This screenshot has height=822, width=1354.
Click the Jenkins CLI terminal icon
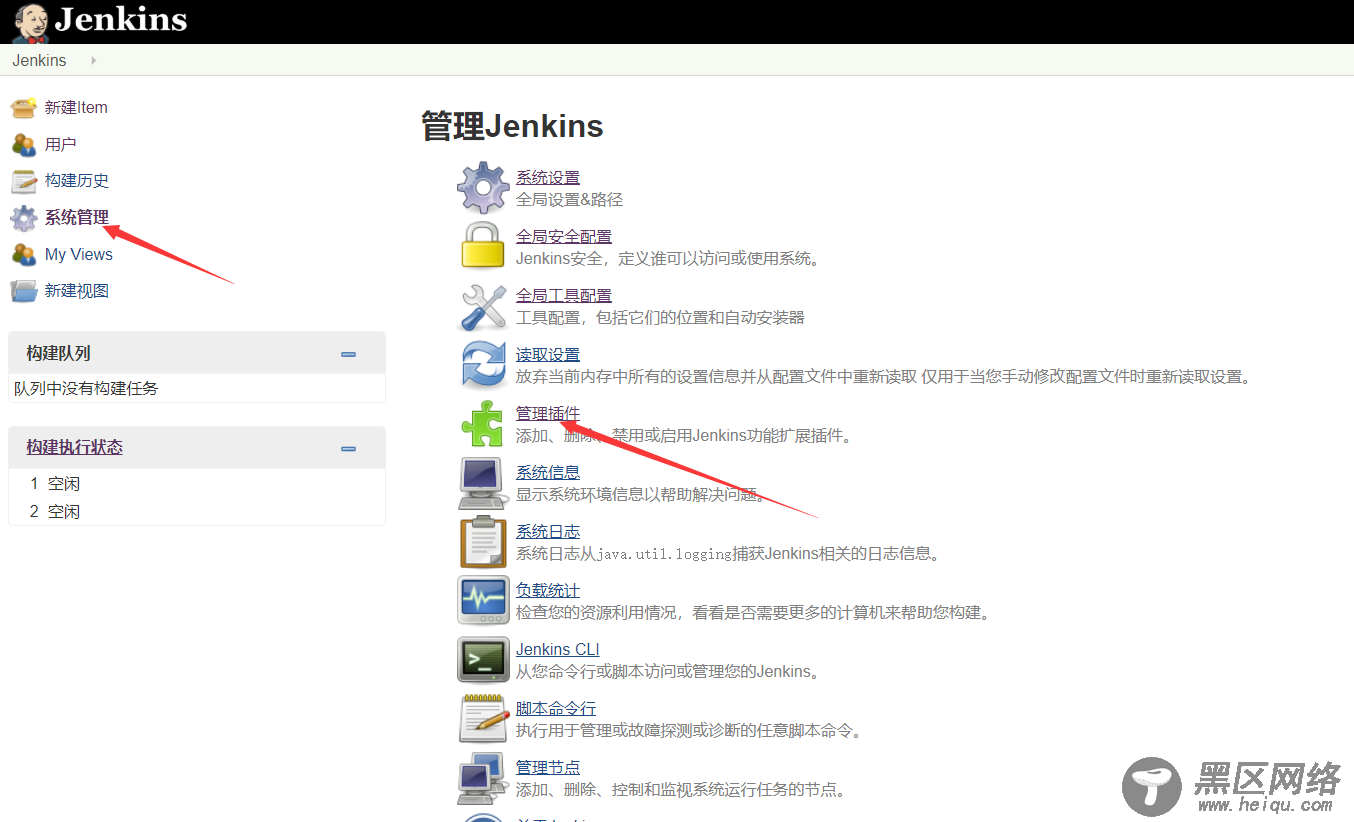pos(483,659)
